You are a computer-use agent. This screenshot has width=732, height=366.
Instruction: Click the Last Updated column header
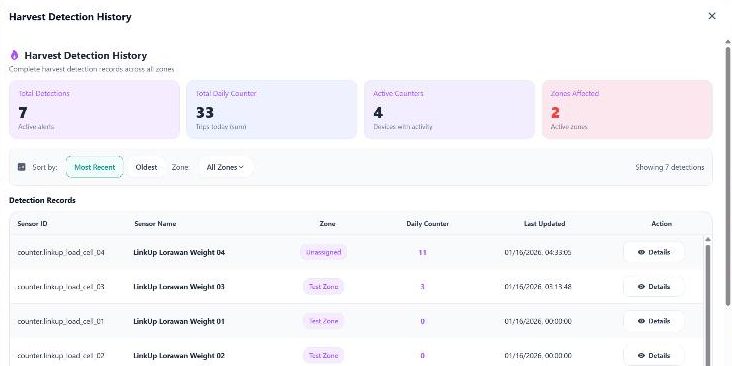click(544, 224)
